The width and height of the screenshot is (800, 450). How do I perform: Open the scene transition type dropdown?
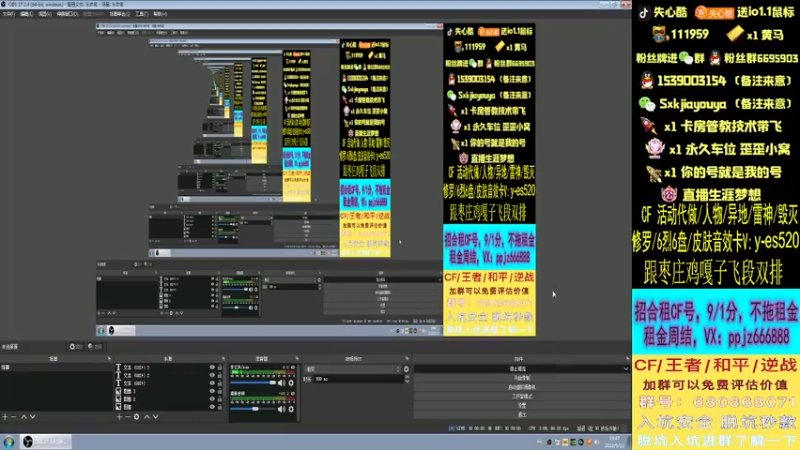tap(353, 369)
